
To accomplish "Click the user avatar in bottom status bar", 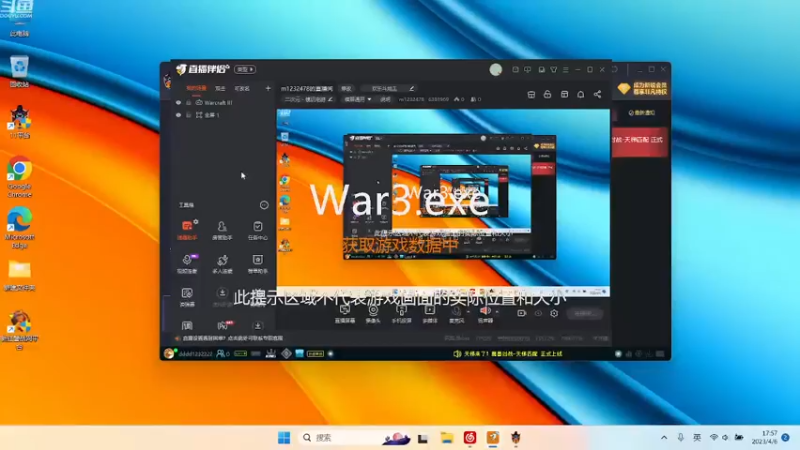I will click(x=169, y=353).
